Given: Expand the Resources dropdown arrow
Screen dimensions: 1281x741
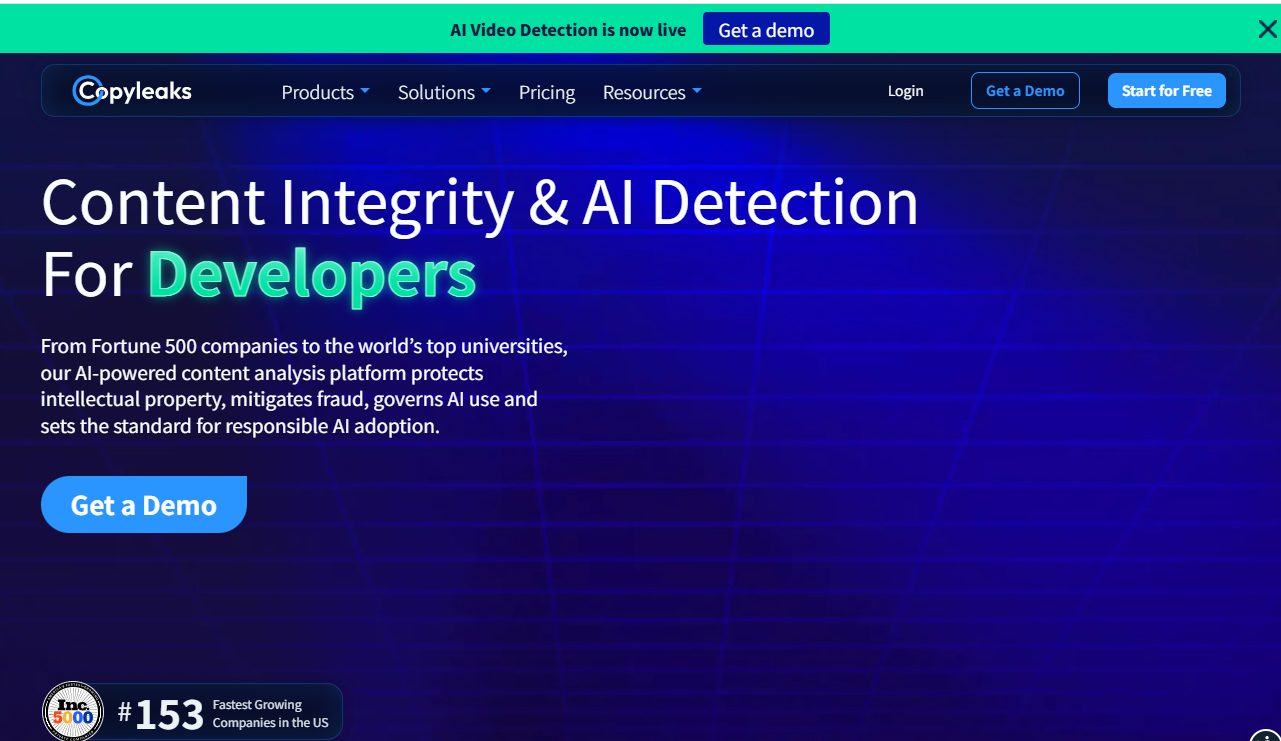Looking at the screenshot, I should [x=697, y=91].
